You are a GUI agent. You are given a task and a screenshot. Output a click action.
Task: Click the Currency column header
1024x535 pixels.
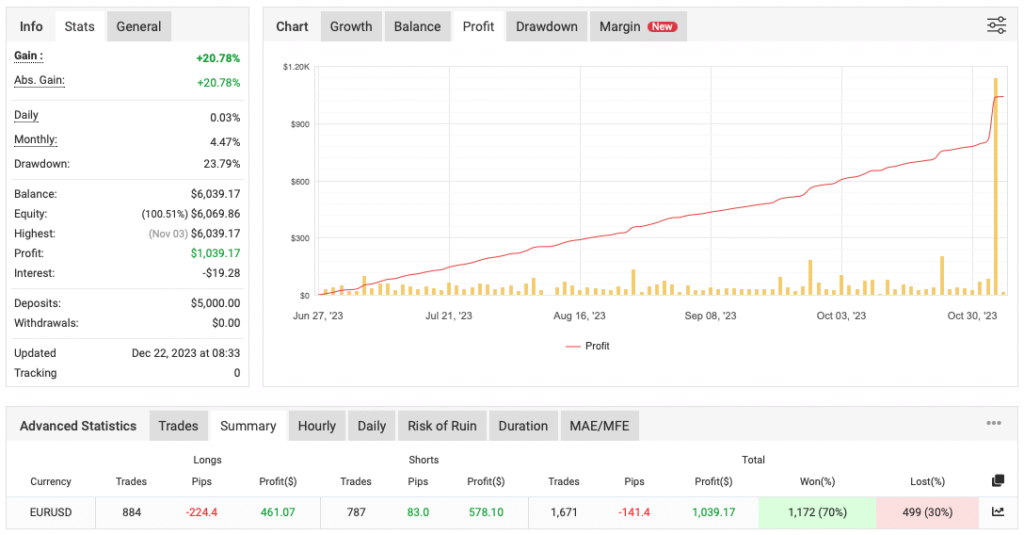pos(50,481)
